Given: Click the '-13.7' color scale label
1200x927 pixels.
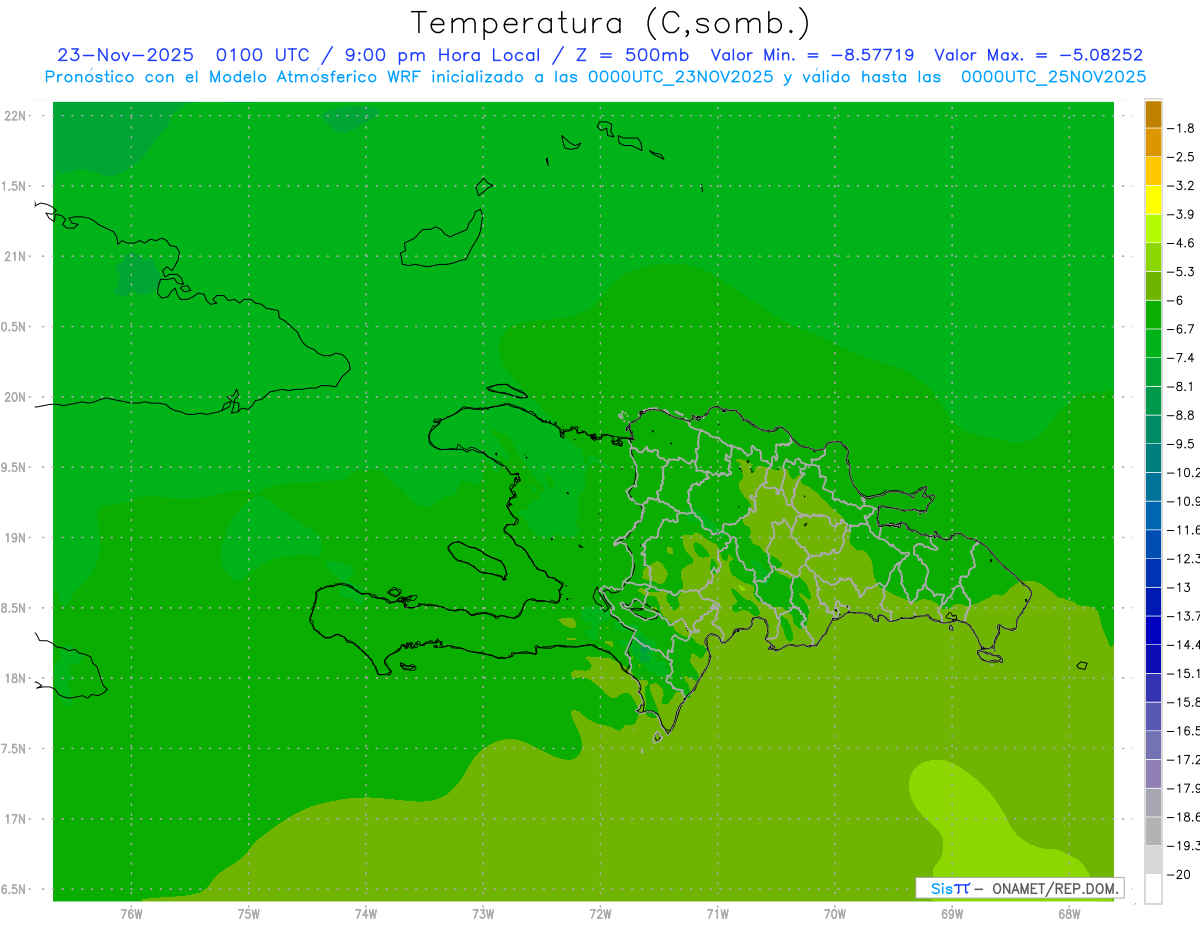Looking at the screenshot, I should pos(1184,615).
